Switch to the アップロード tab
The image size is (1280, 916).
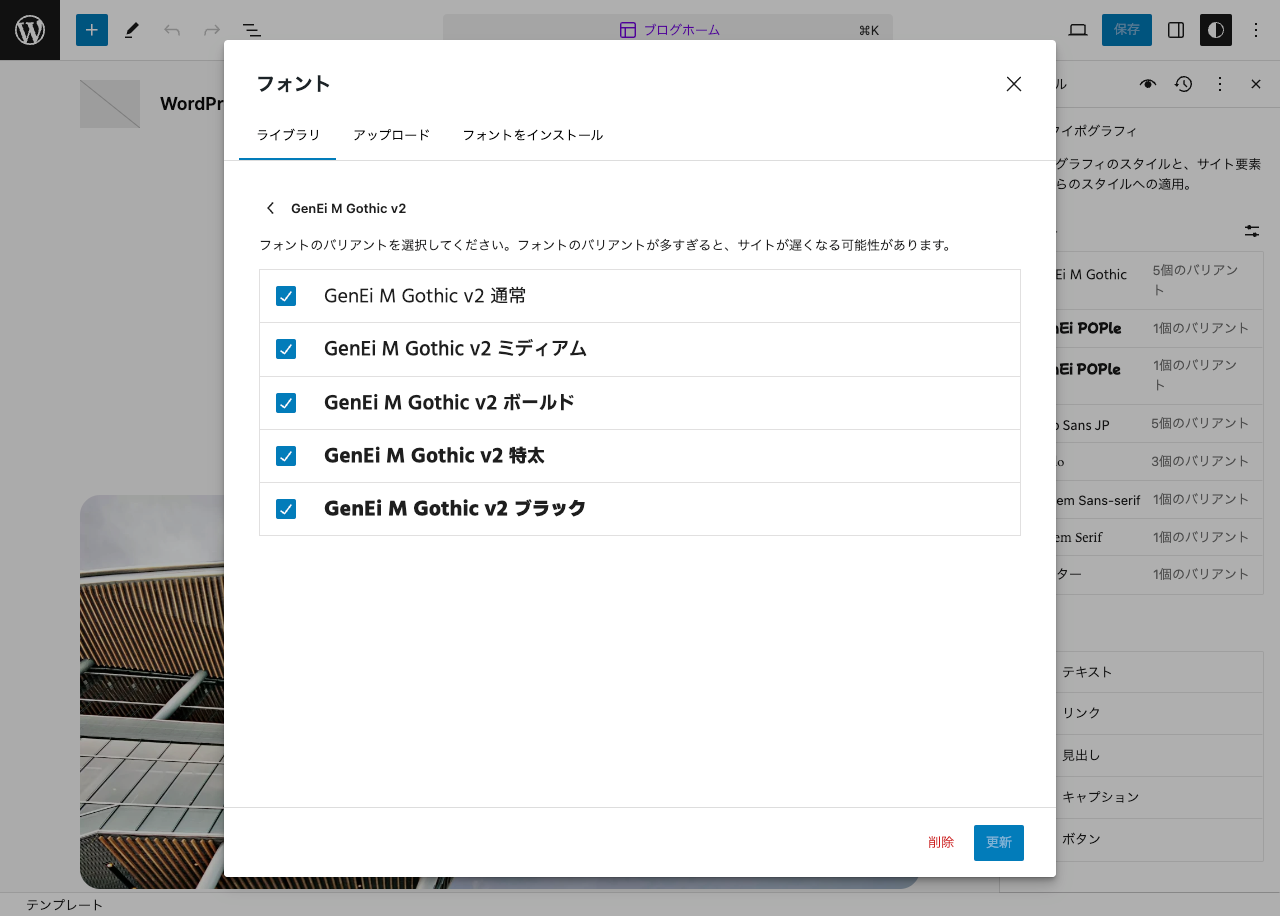(391, 135)
